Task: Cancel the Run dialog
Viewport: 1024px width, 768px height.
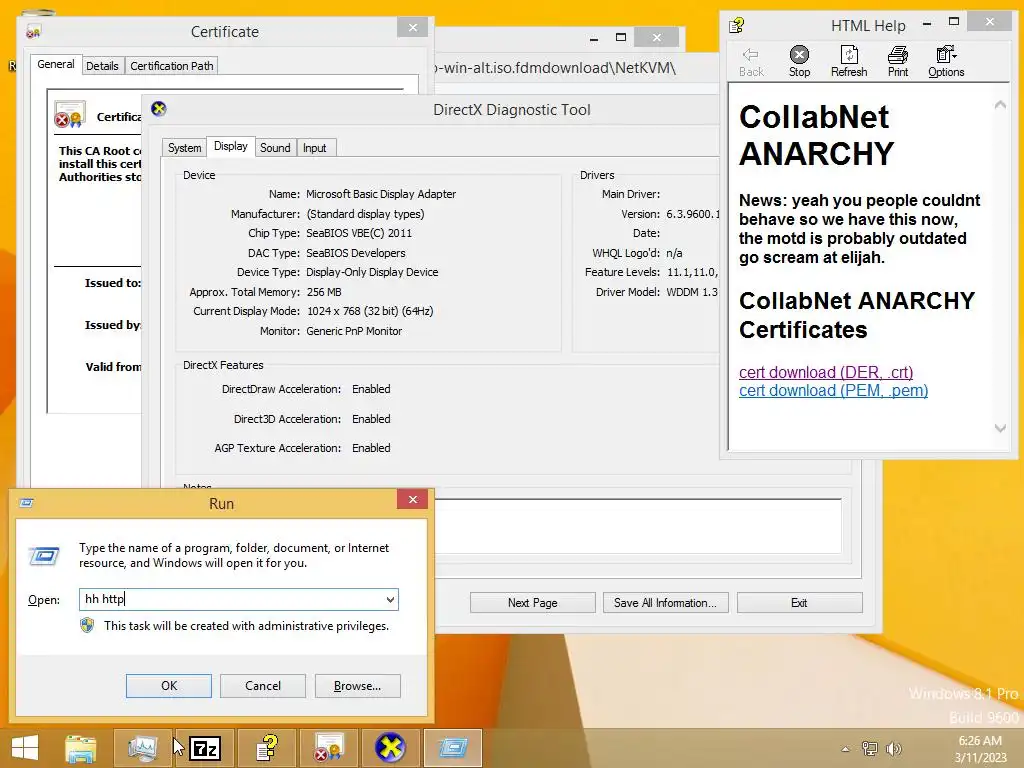Action: [x=263, y=686]
